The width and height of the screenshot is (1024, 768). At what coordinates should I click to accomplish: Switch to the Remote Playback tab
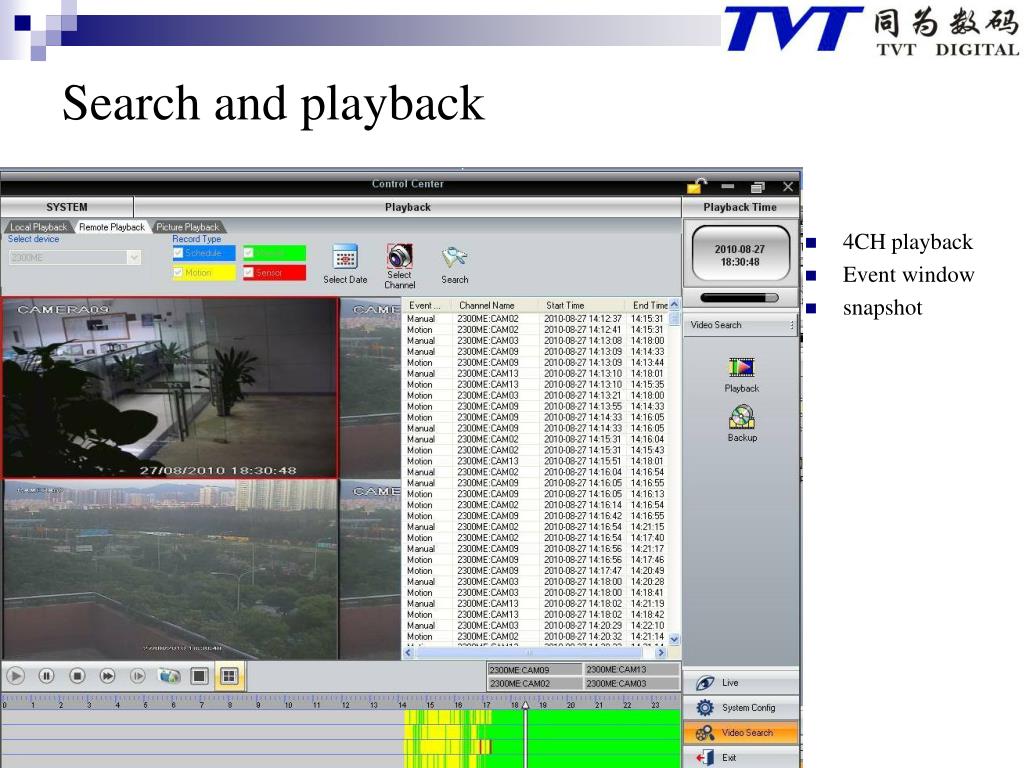point(112,227)
